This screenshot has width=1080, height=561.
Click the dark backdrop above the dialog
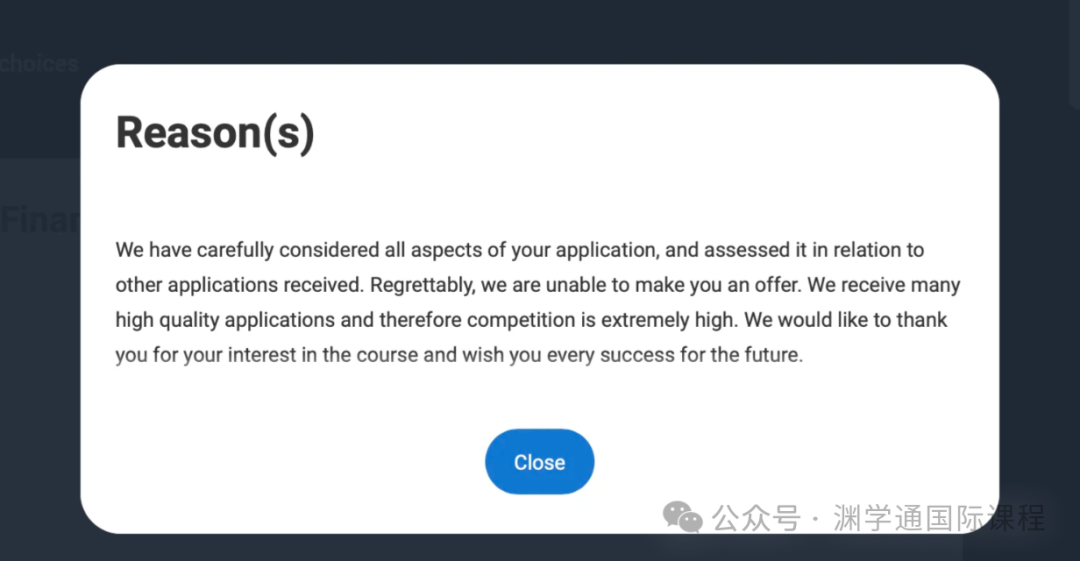pos(540,30)
